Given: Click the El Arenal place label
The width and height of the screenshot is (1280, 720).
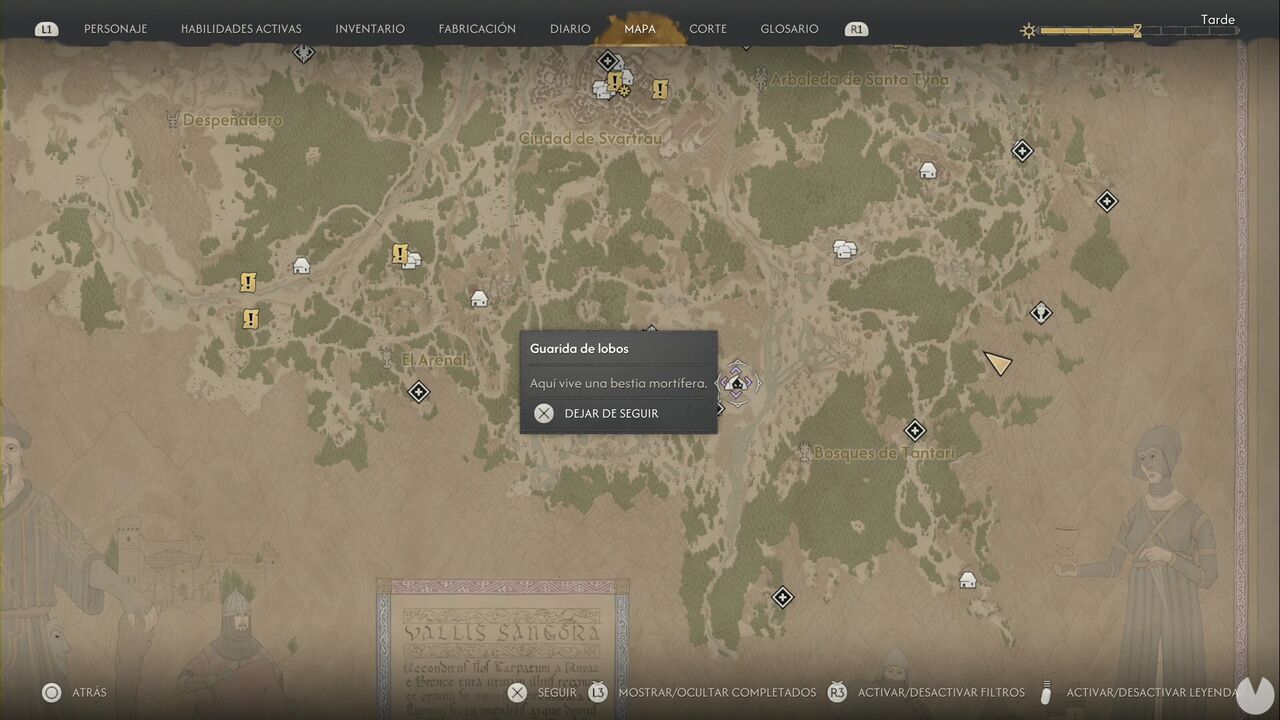Looking at the screenshot, I should [x=434, y=359].
